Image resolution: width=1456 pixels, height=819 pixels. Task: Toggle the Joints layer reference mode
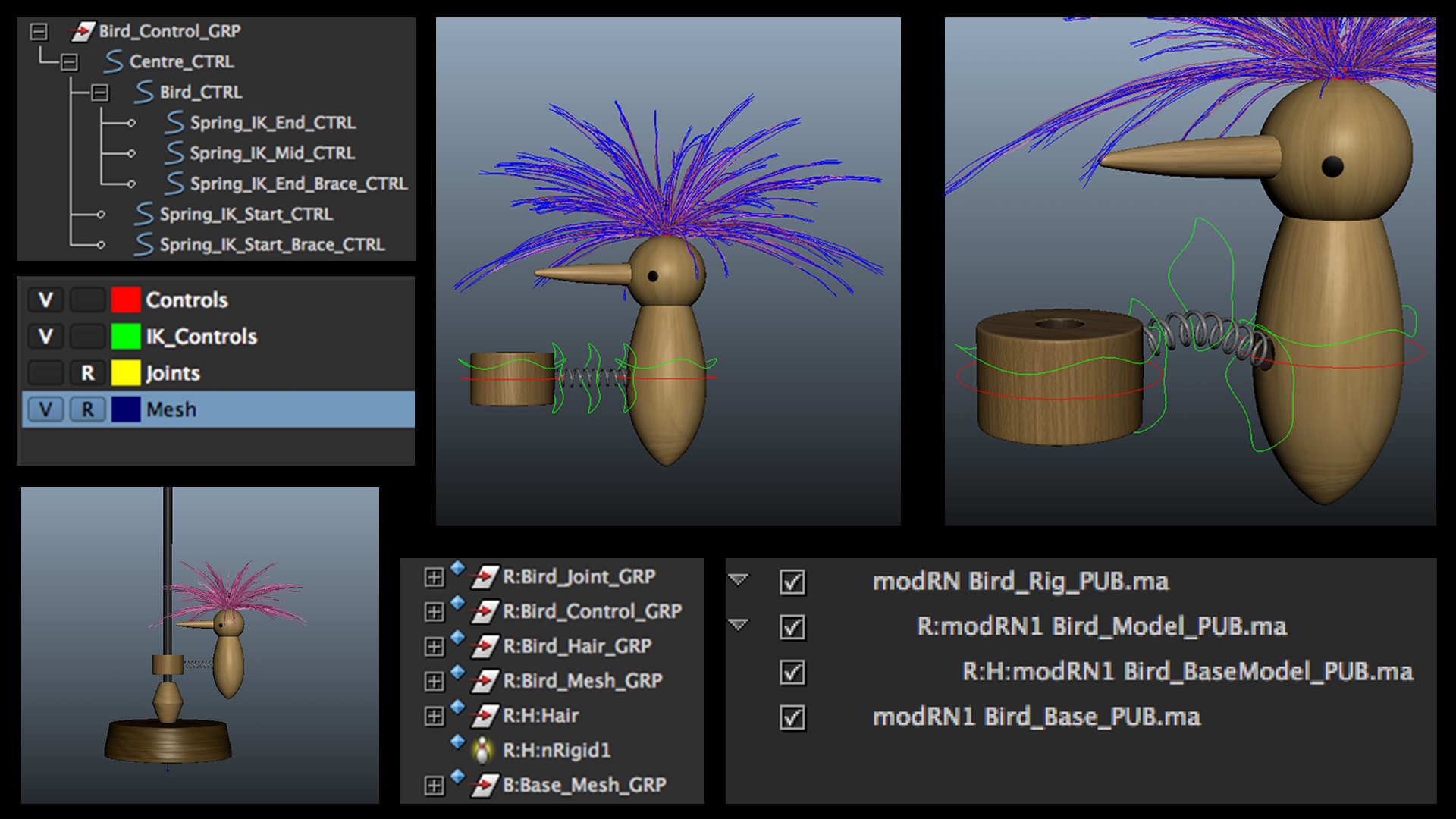coord(88,373)
